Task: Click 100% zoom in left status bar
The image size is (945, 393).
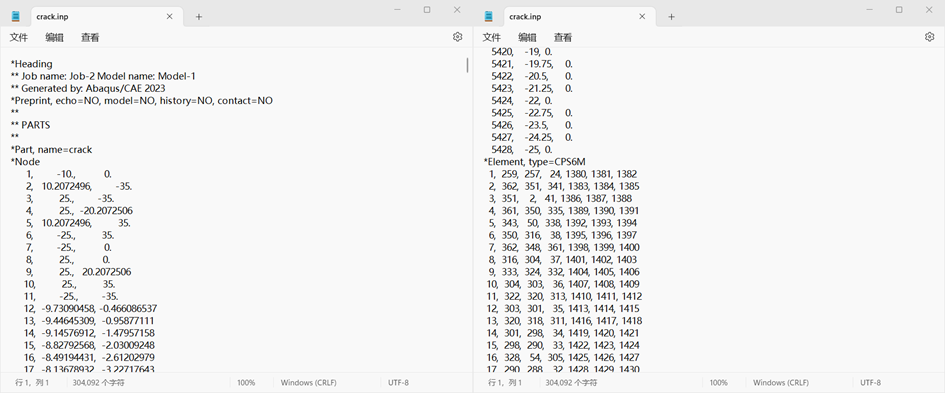Action: point(246,383)
